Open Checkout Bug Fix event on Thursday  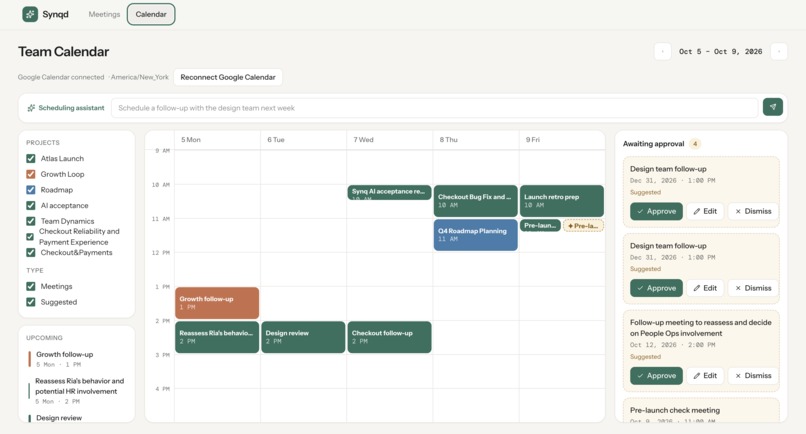475,201
